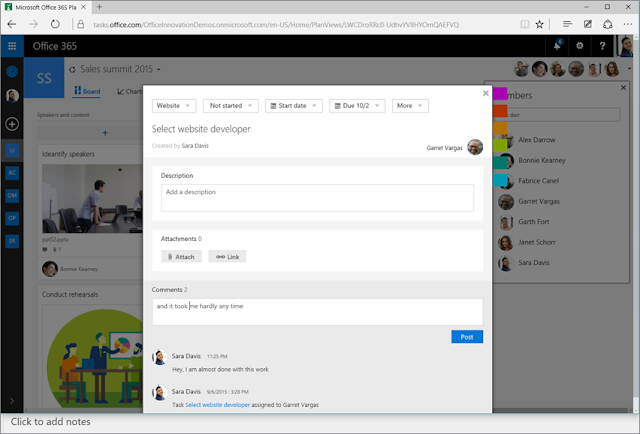Open Planner hub icon in left sidebar
The height and width of the screenshot is (434, 640).
pyautogui.click(x=12, y=71)
